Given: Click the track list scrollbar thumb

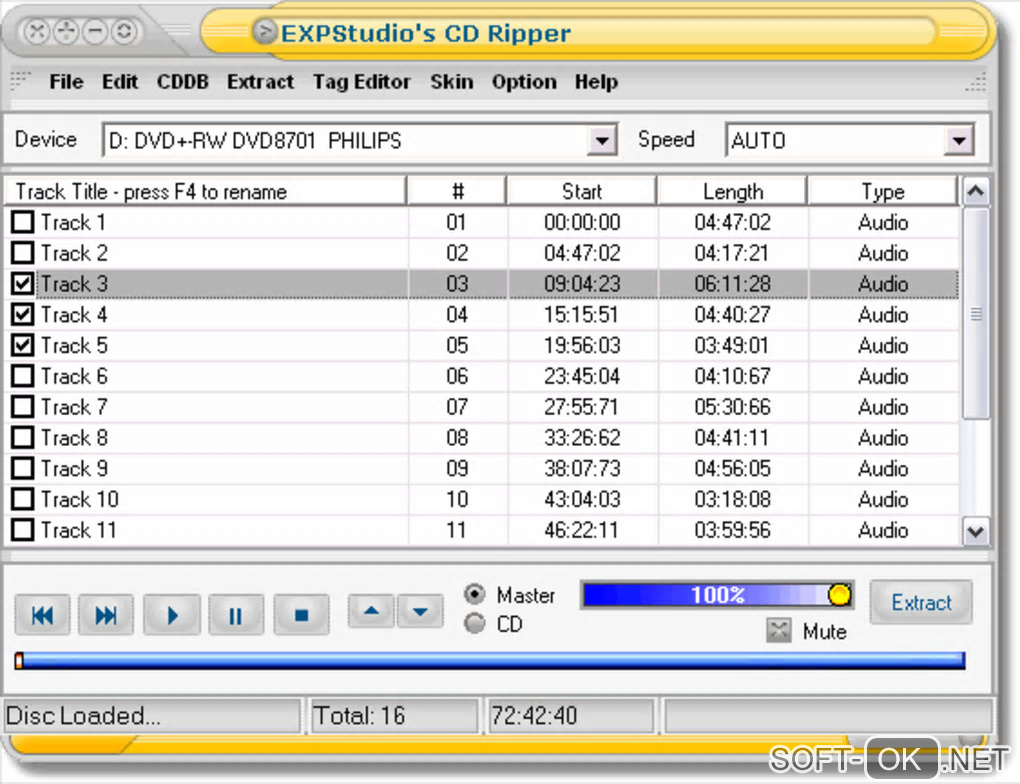Looking at the screenshot, I should click(976, 314).
